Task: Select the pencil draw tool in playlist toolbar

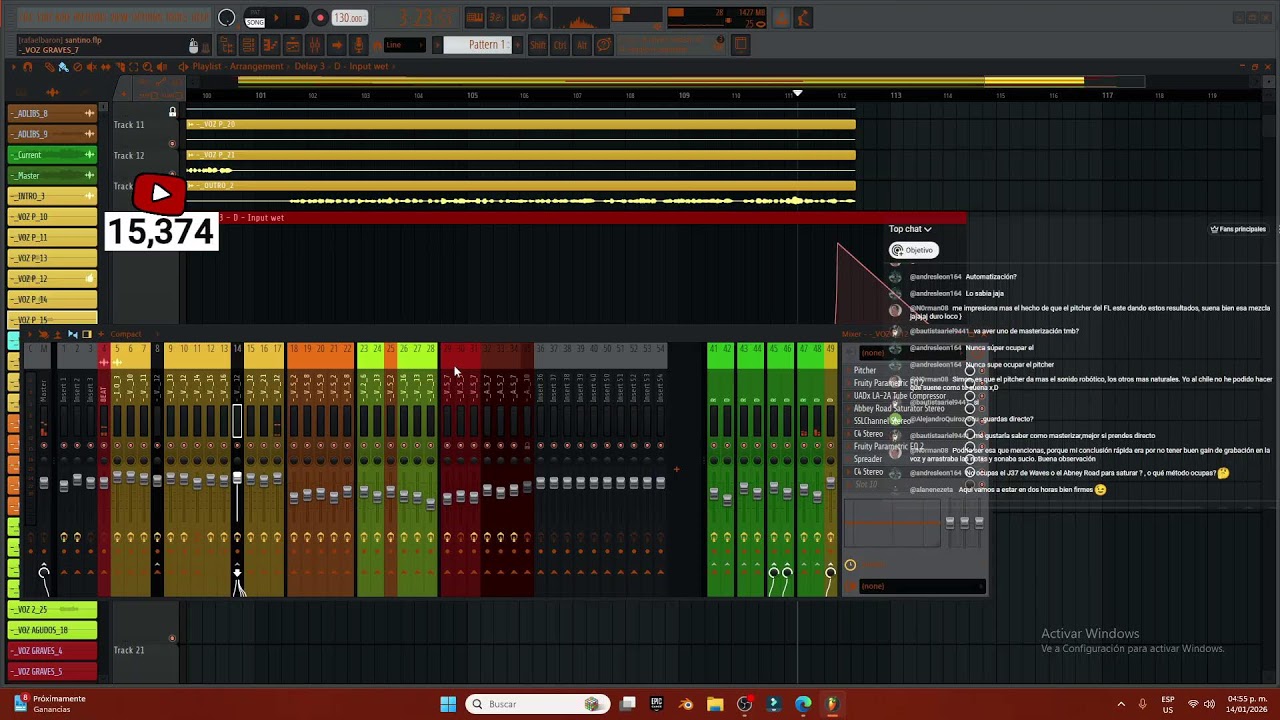Action: (49, 67)
